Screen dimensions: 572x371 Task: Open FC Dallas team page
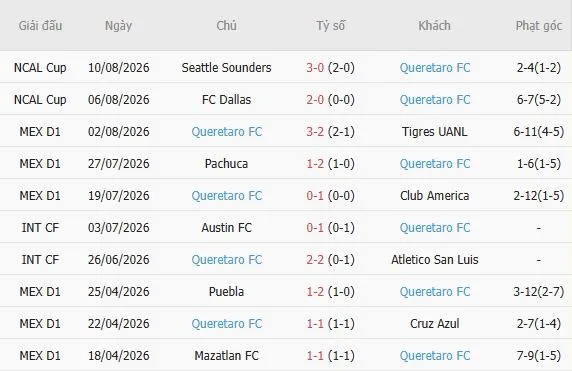pyautogui.click(x=226, y=100)
